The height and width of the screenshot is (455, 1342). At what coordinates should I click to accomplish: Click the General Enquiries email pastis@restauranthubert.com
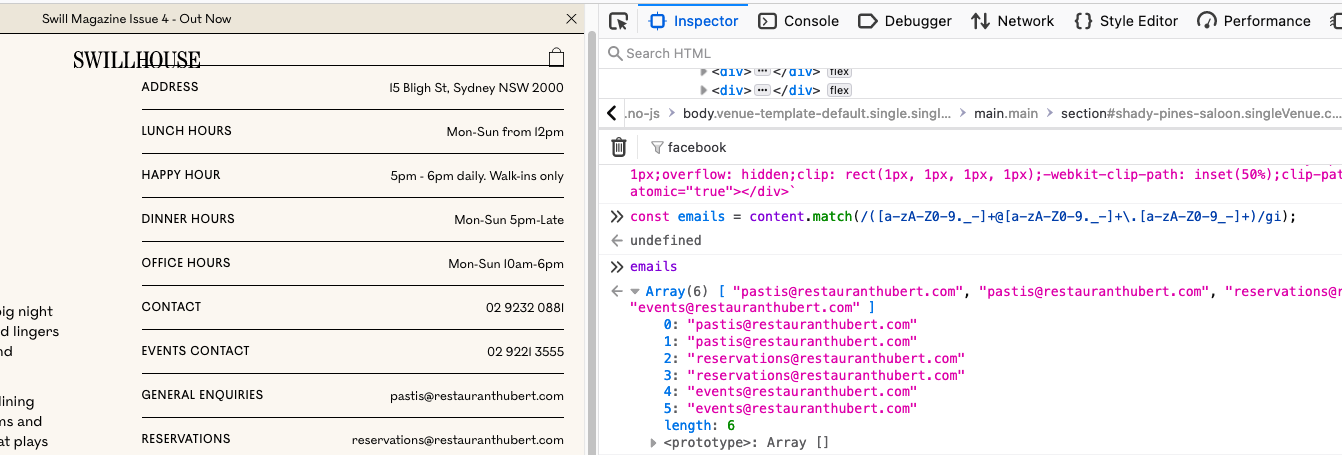(477, 396)
